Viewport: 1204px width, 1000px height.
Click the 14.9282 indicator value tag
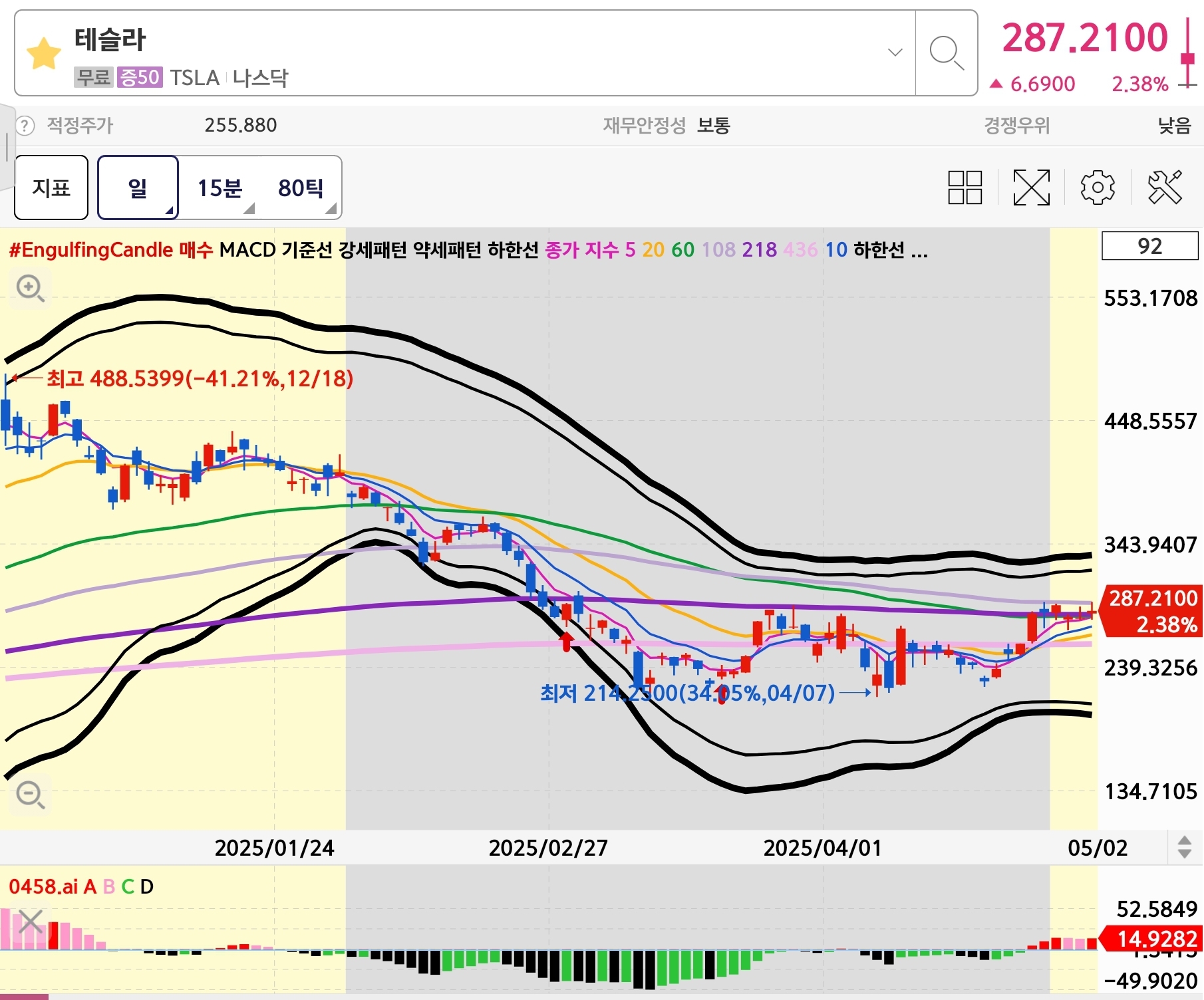coord(1153,939)
